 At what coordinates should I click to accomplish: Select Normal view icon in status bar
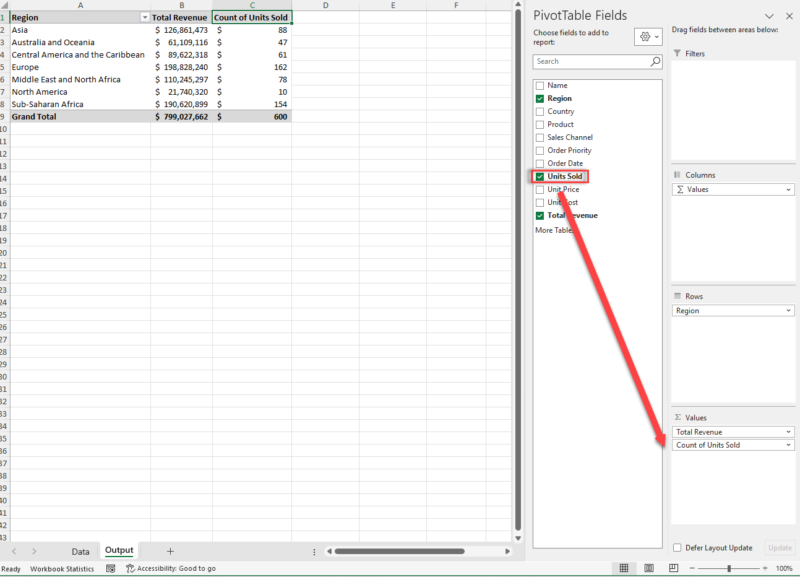tap(624, 567)
